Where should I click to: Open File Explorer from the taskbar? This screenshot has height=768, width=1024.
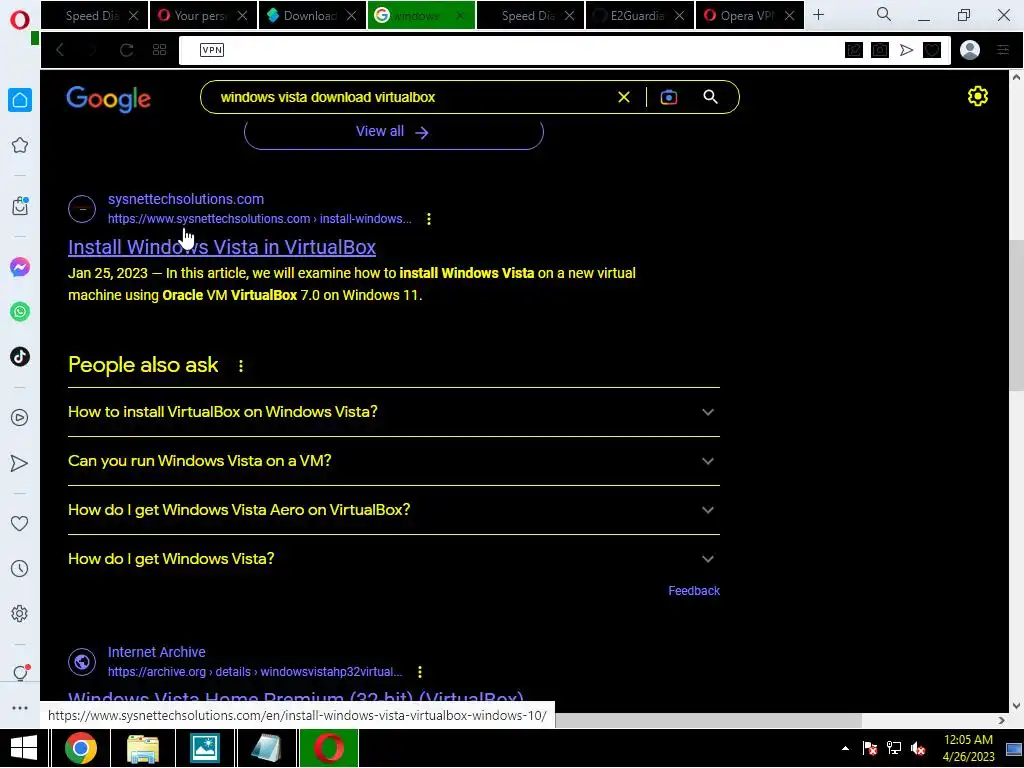point(143,748)
